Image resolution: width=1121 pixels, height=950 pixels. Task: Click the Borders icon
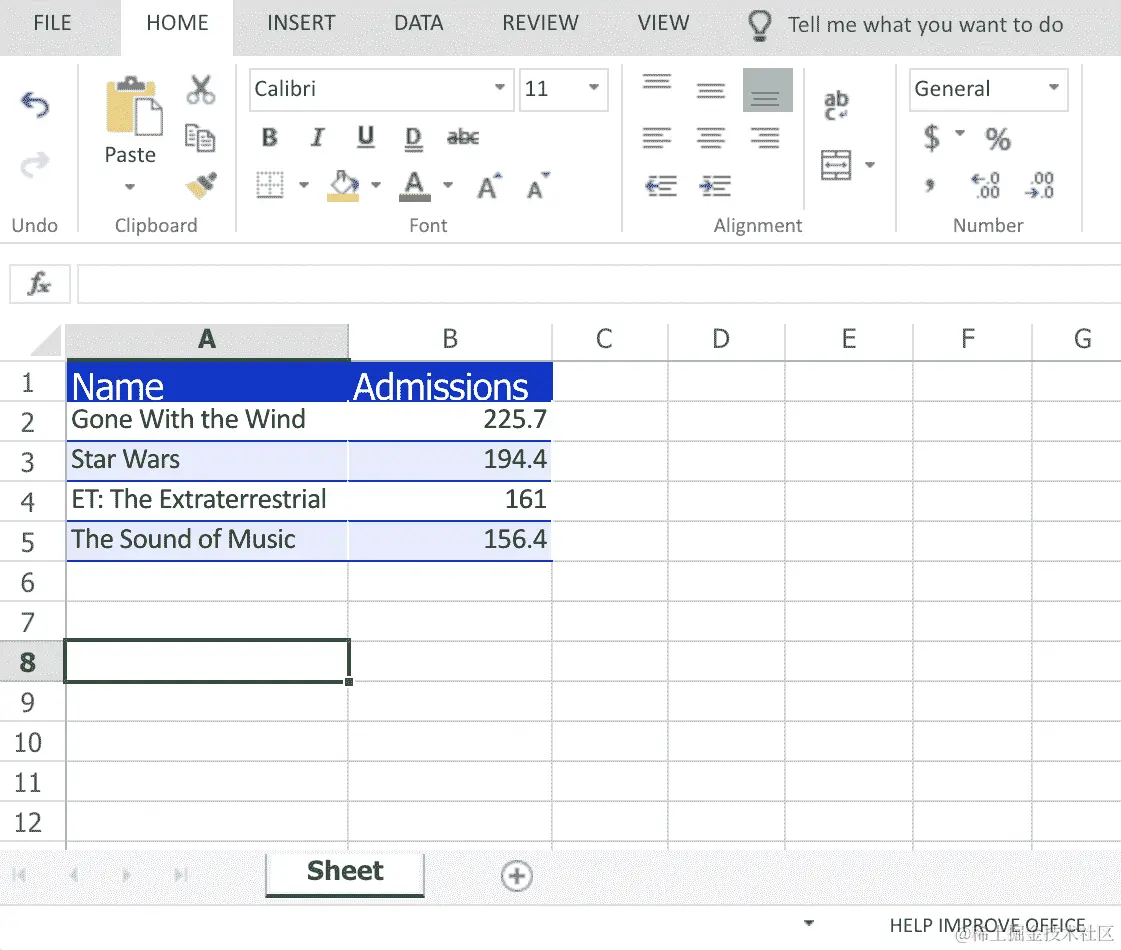coord(270,185)
